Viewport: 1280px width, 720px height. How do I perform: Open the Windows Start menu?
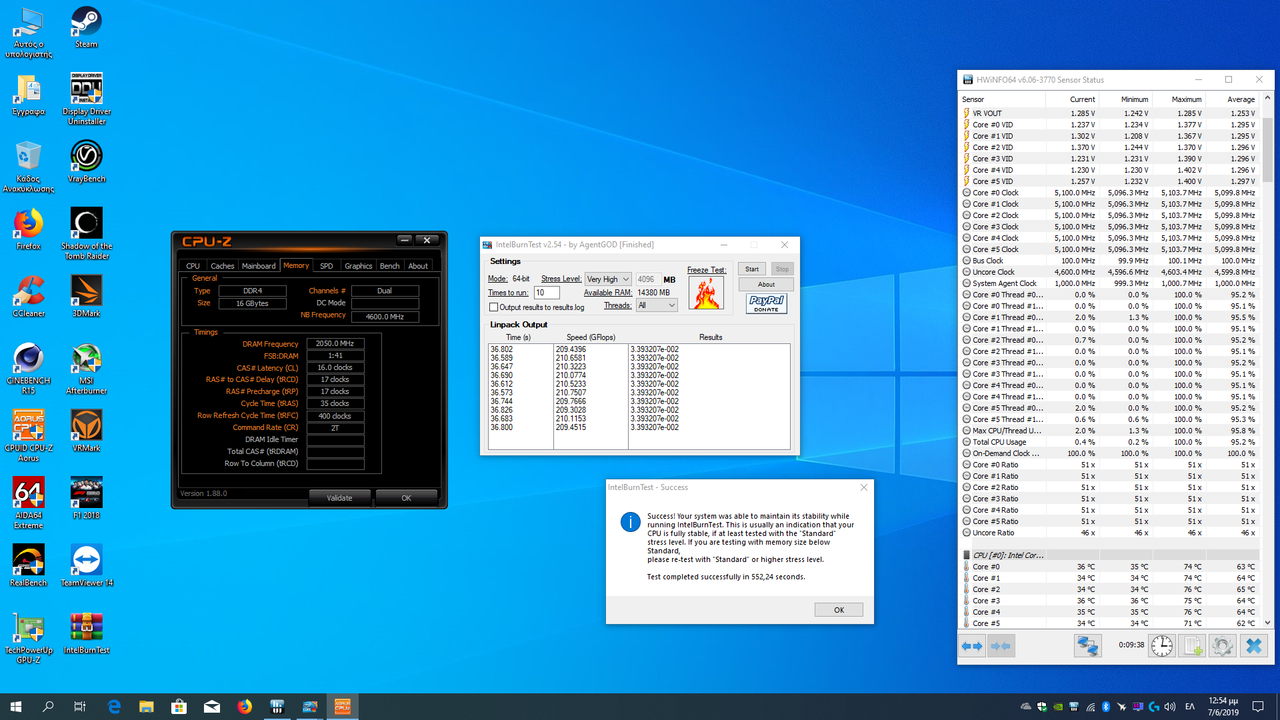click(x=16, y=706)
